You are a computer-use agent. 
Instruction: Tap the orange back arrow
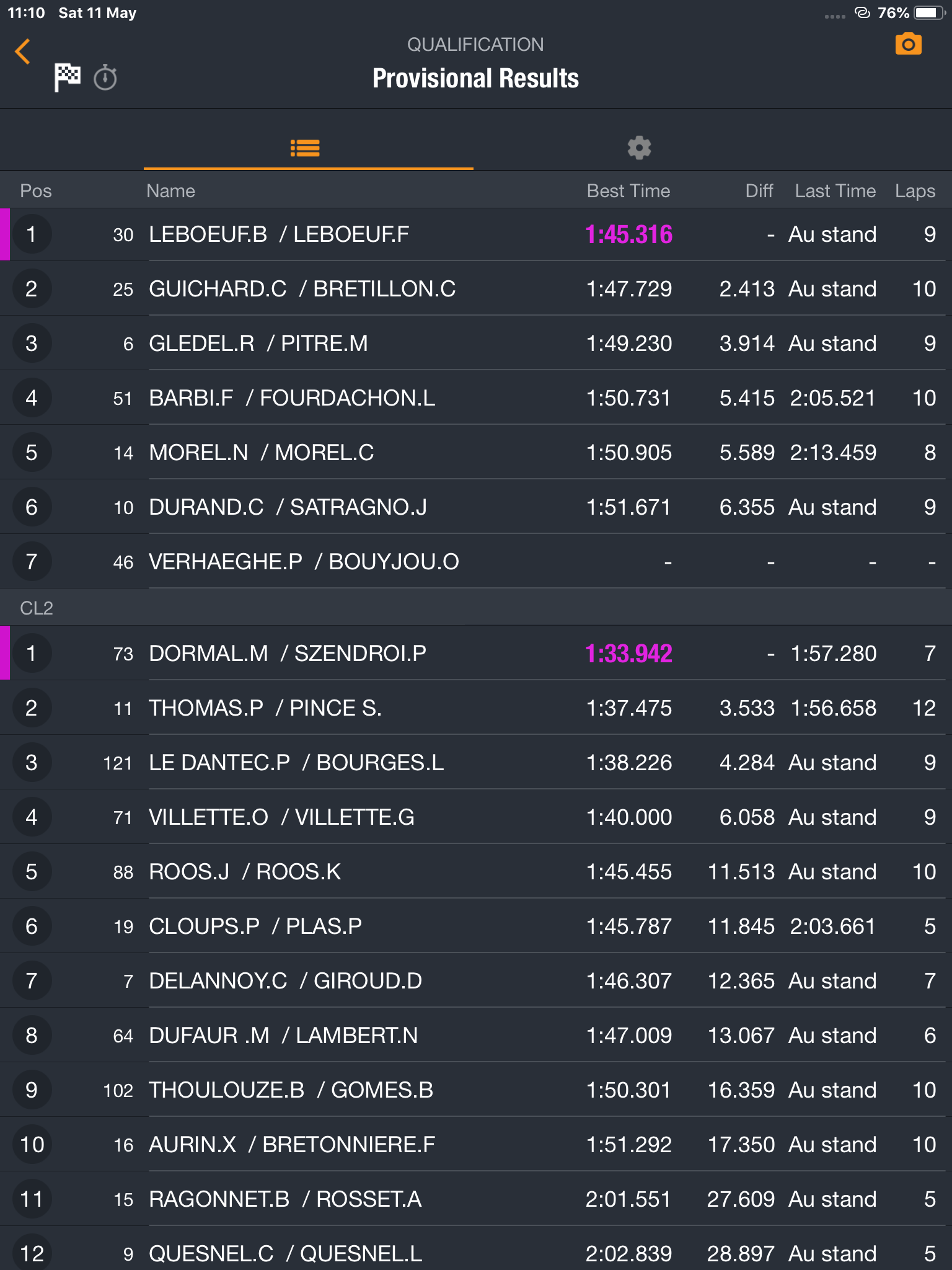point(23,51)
